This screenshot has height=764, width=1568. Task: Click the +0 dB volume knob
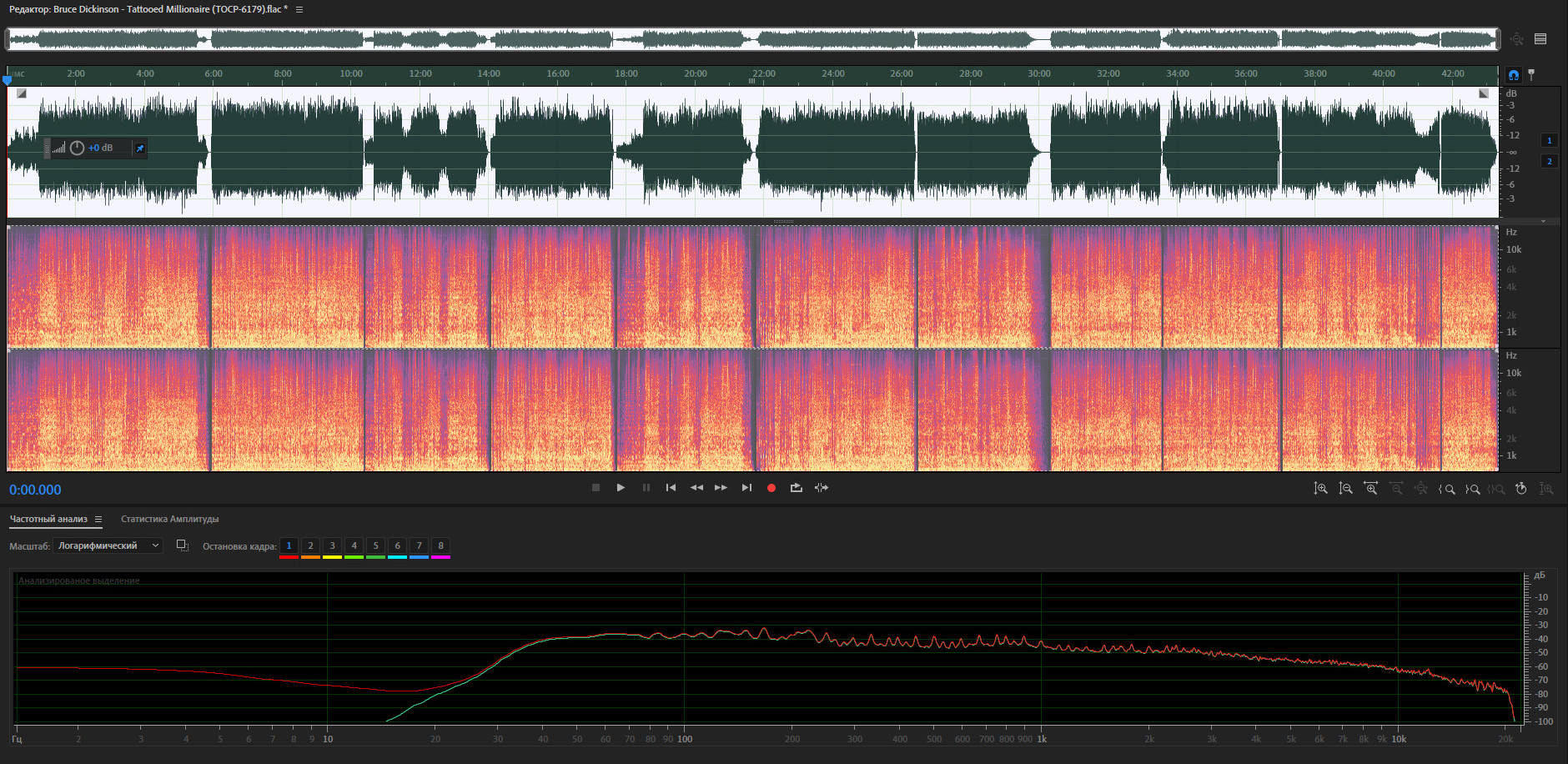[77, 148]
